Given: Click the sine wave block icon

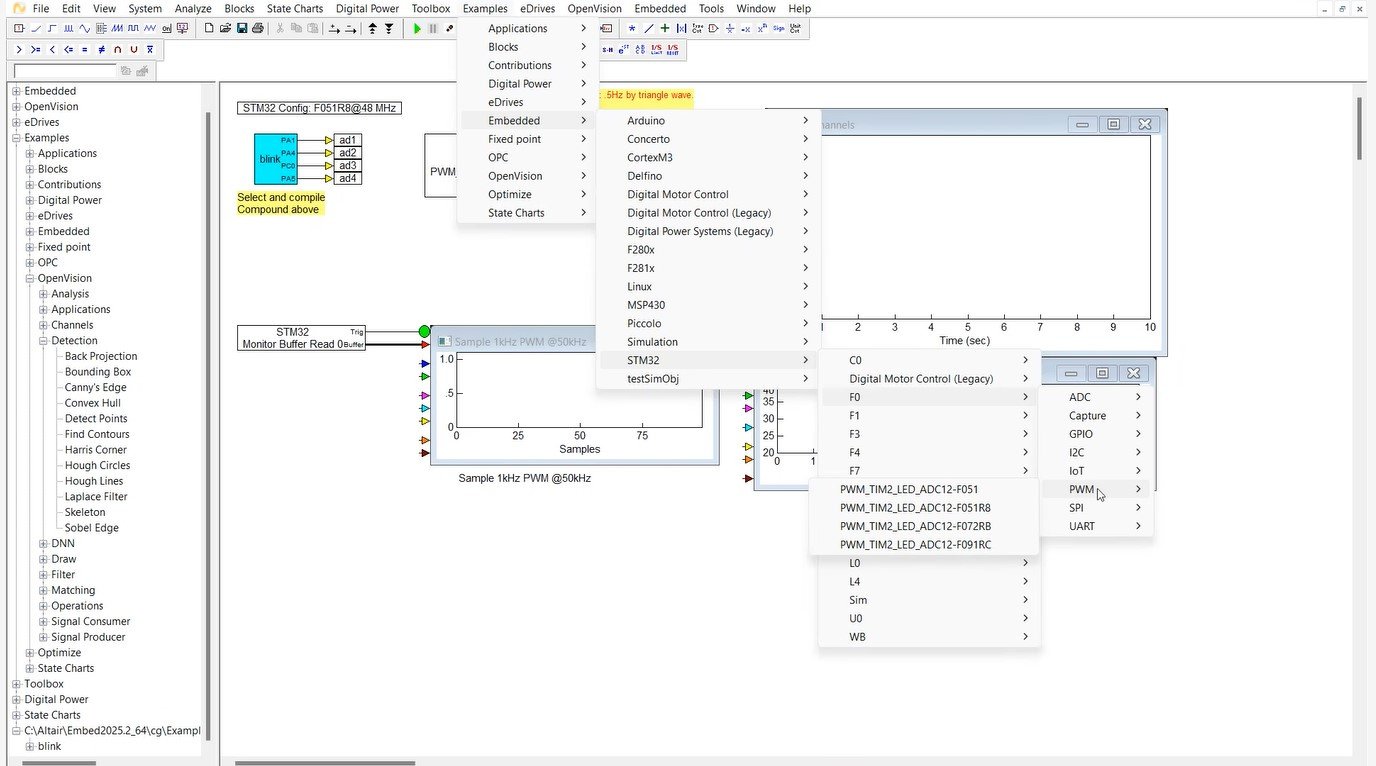Looking at the screenshot, I should coord(84,28).
